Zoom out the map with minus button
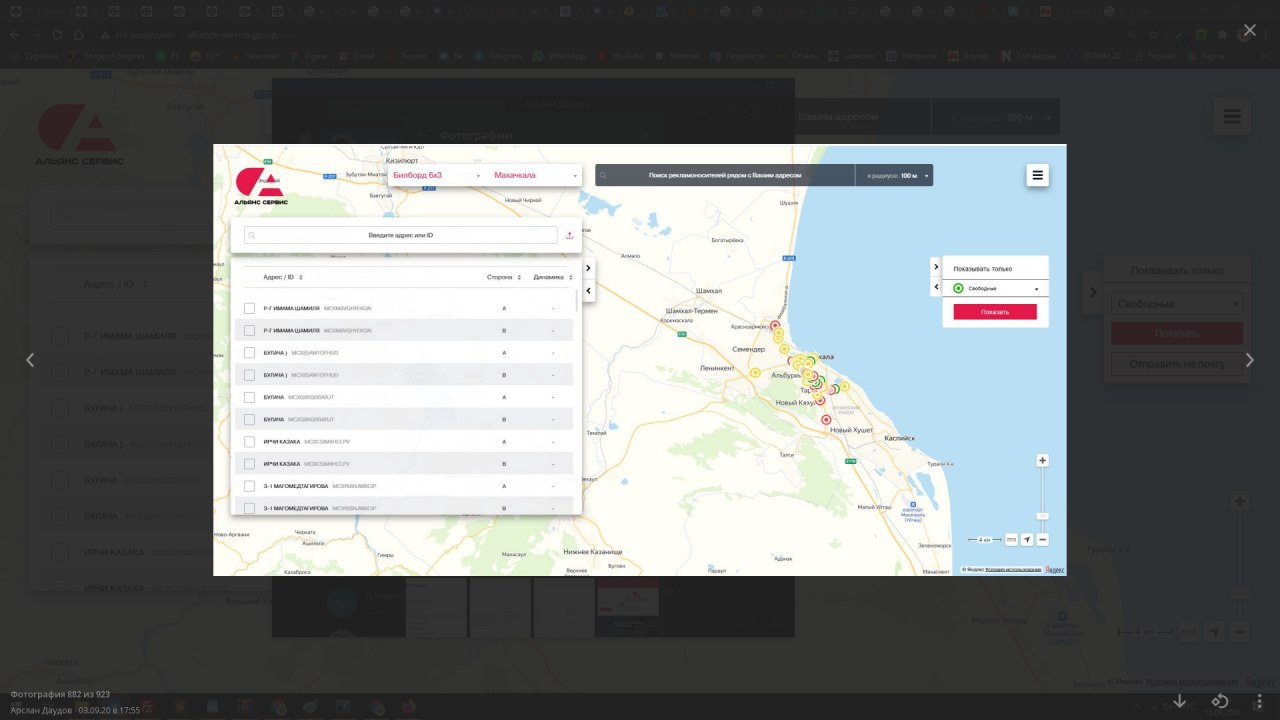The height and width of the screenshot is (720, 1280). point(1043,540)
